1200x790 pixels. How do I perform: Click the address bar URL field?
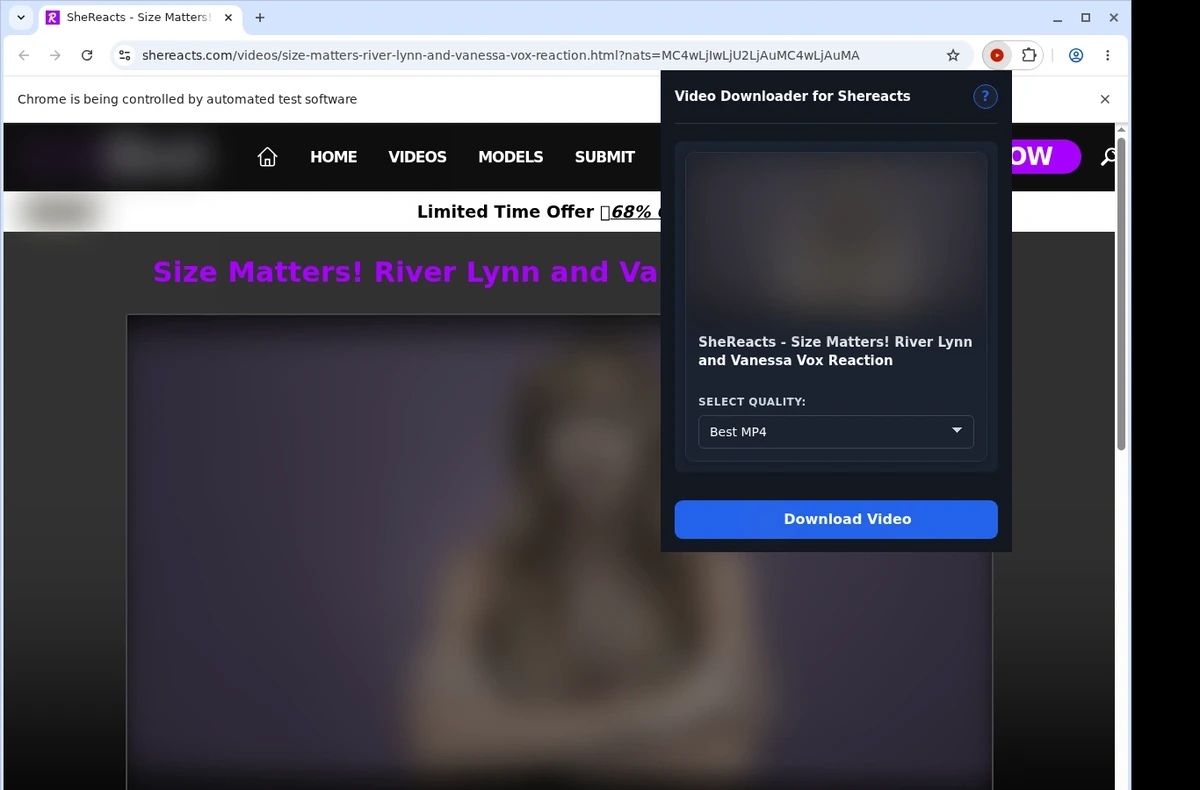pyautogui.click(x=540, y=56)
